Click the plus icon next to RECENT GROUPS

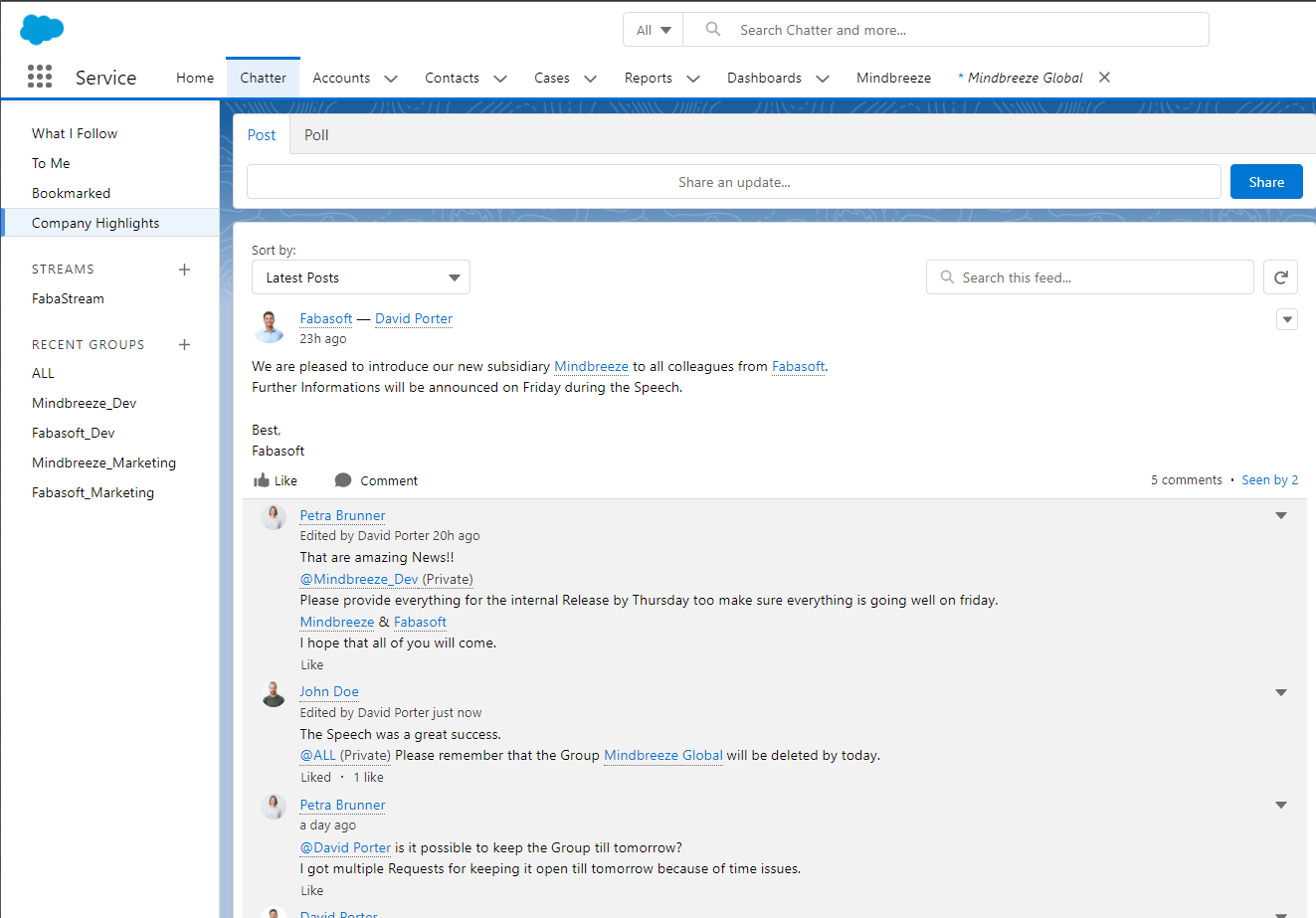[x=184, y=344]
